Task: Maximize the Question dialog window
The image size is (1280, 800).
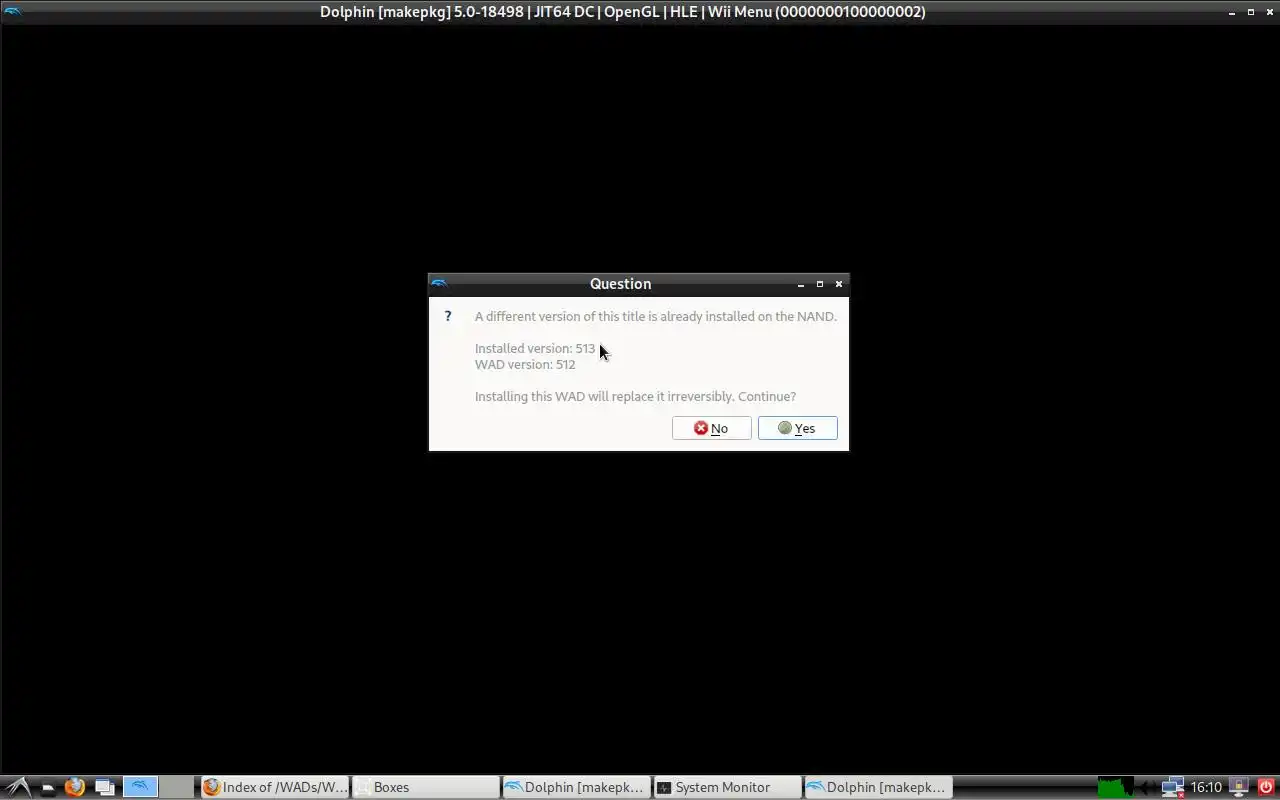Action: [820, 284]
